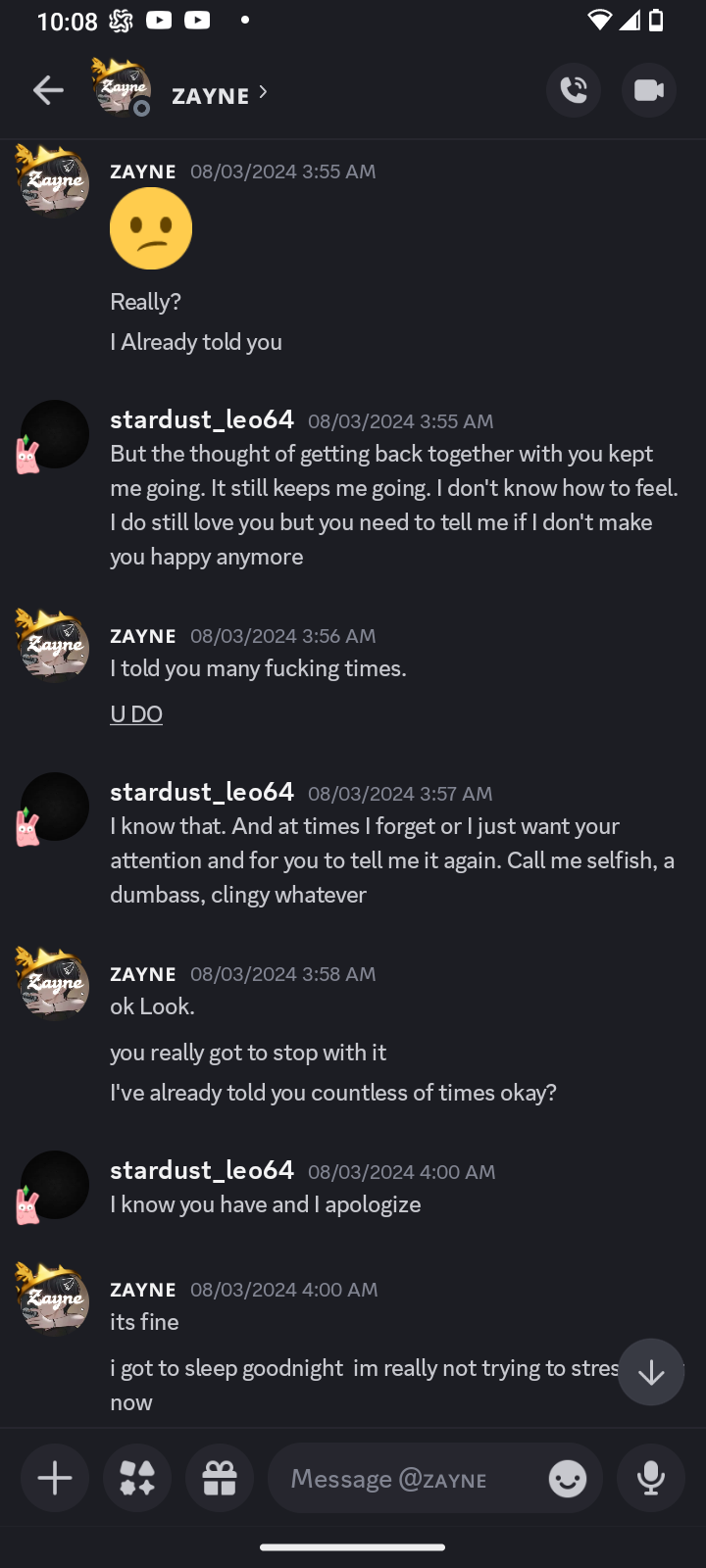
Task: Open the emoji picker
Action: pos(568,1478)
